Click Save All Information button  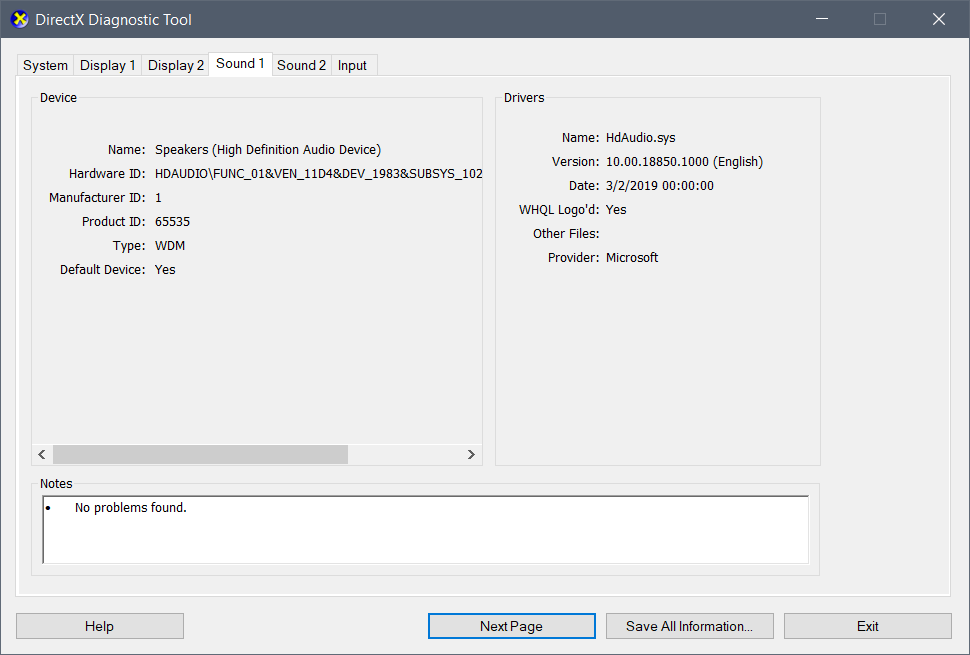(x=690, y=626)
